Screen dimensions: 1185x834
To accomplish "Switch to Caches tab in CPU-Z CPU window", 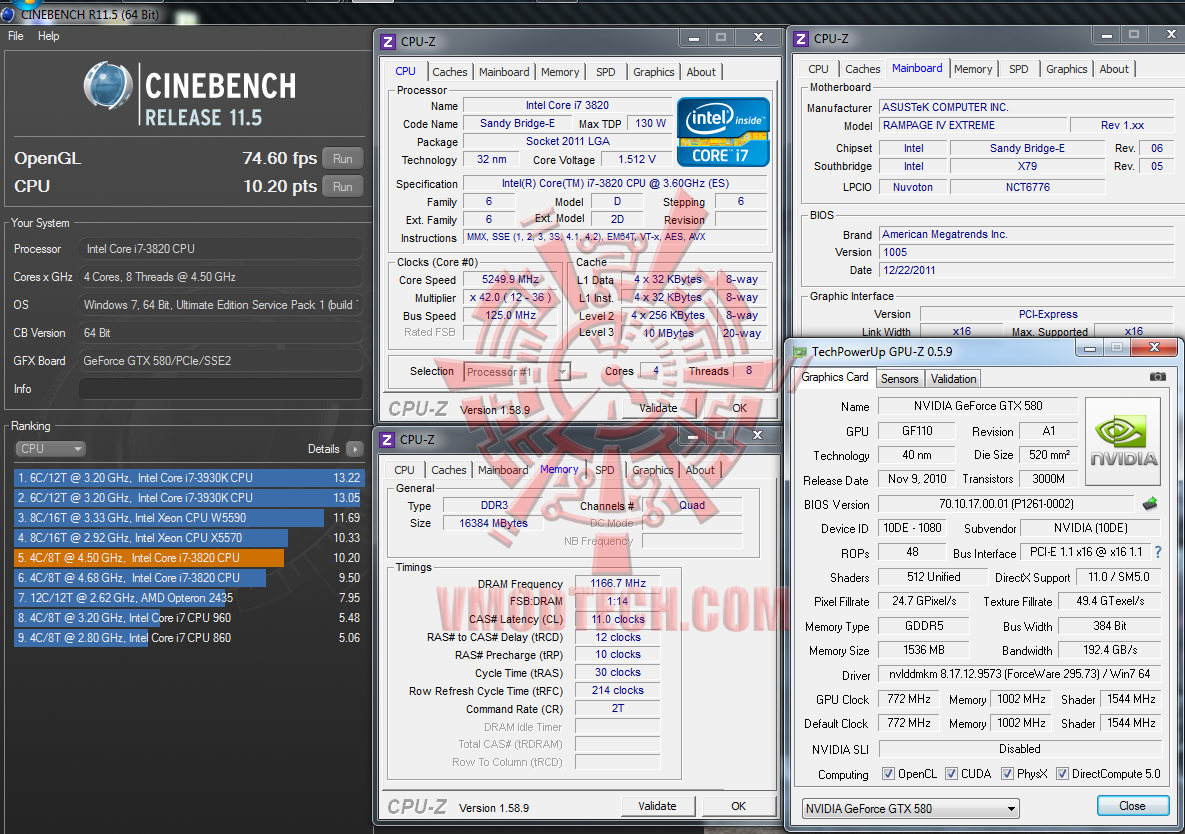I will [x=450, y=72].
